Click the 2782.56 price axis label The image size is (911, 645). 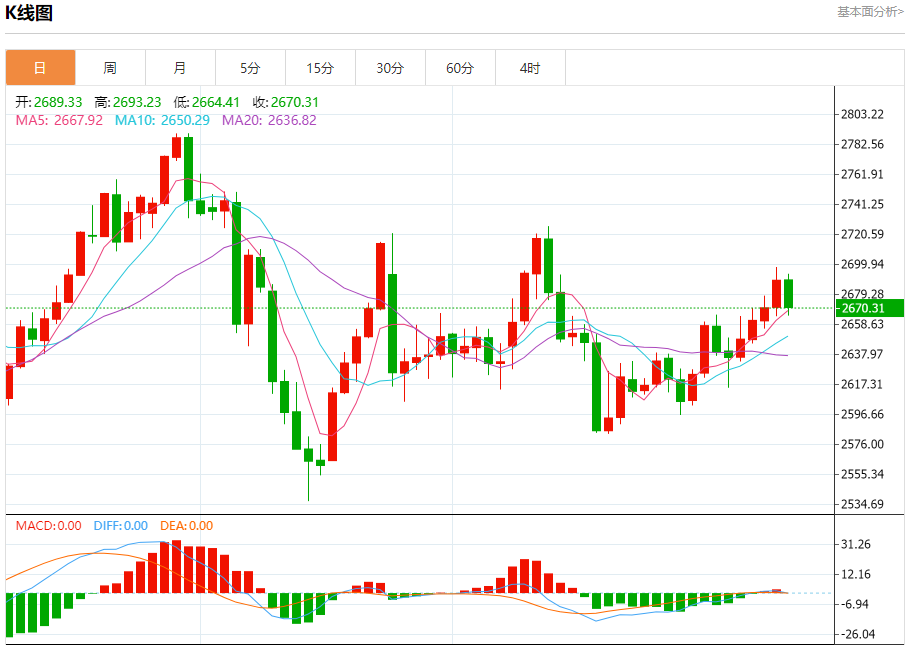coord(862,144)
